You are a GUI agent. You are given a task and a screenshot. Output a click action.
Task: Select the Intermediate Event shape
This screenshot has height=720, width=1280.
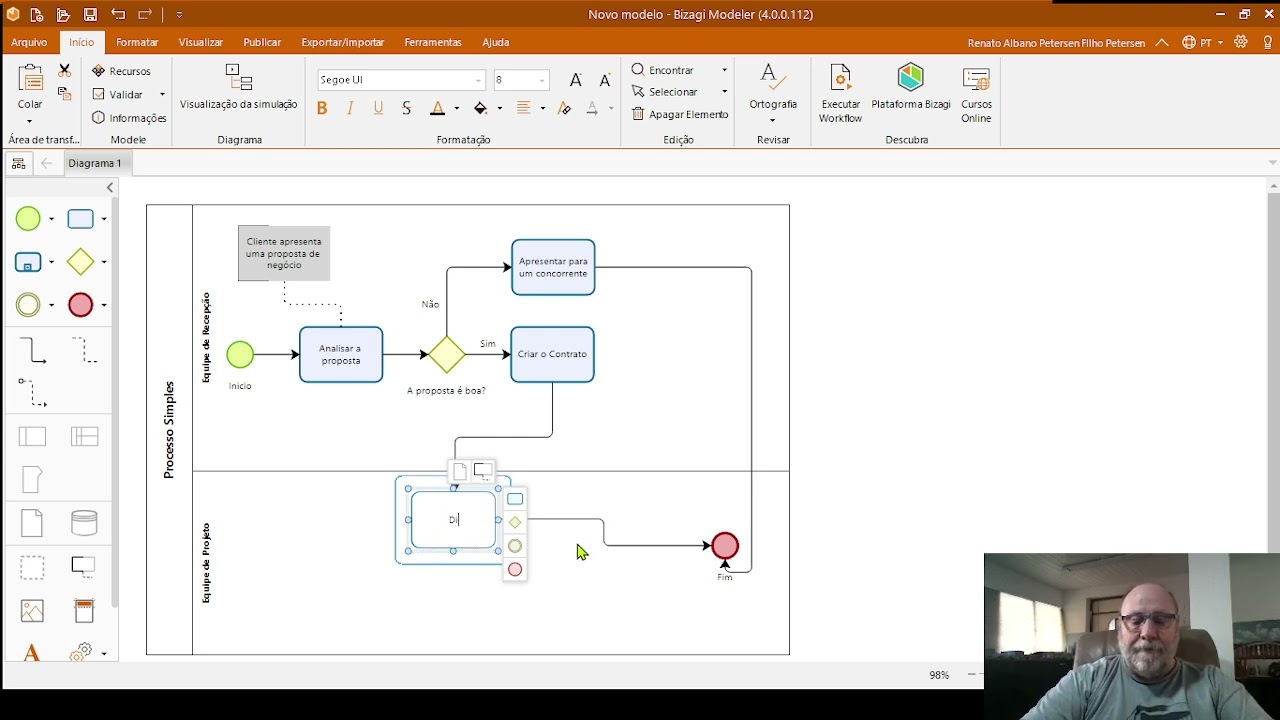click(x=28, y=305)
